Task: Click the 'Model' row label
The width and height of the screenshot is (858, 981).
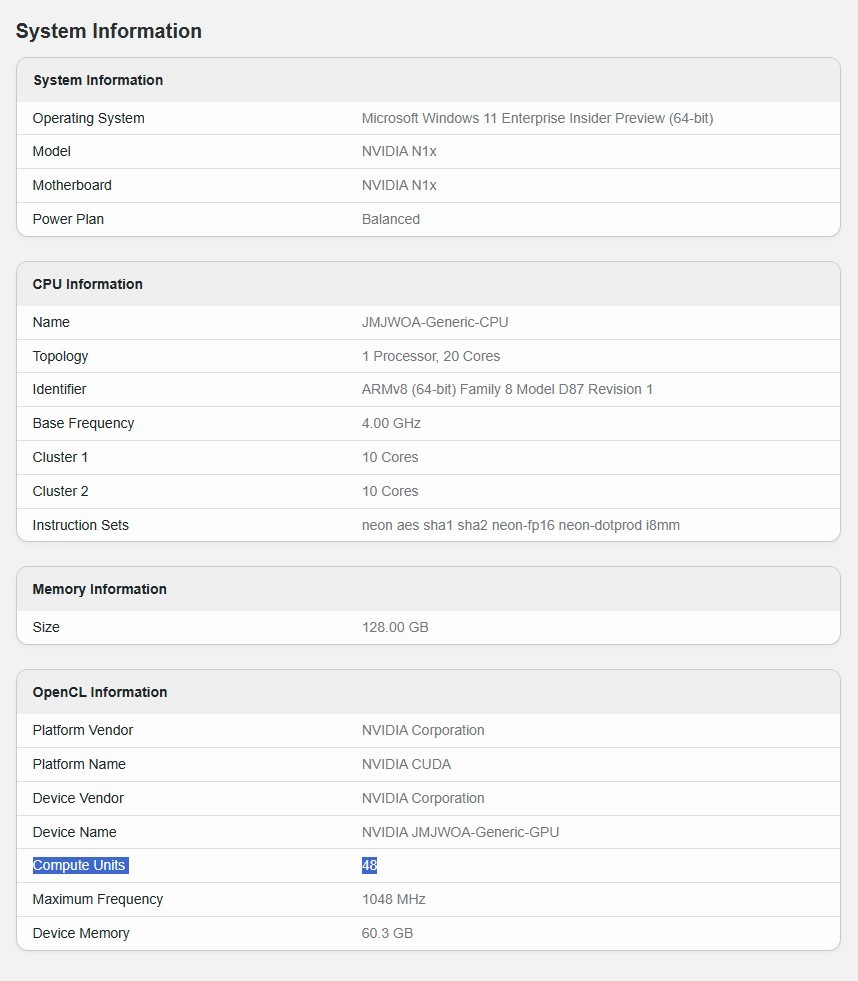Action: [x=51, y=151]
